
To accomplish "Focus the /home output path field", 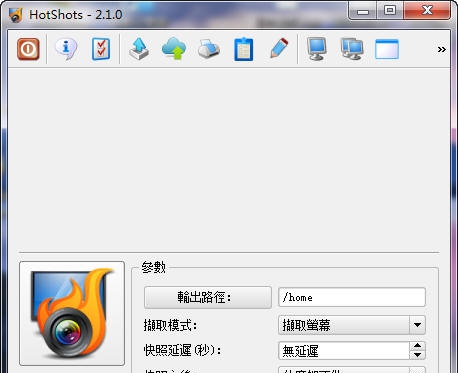I will pos(352,297).
